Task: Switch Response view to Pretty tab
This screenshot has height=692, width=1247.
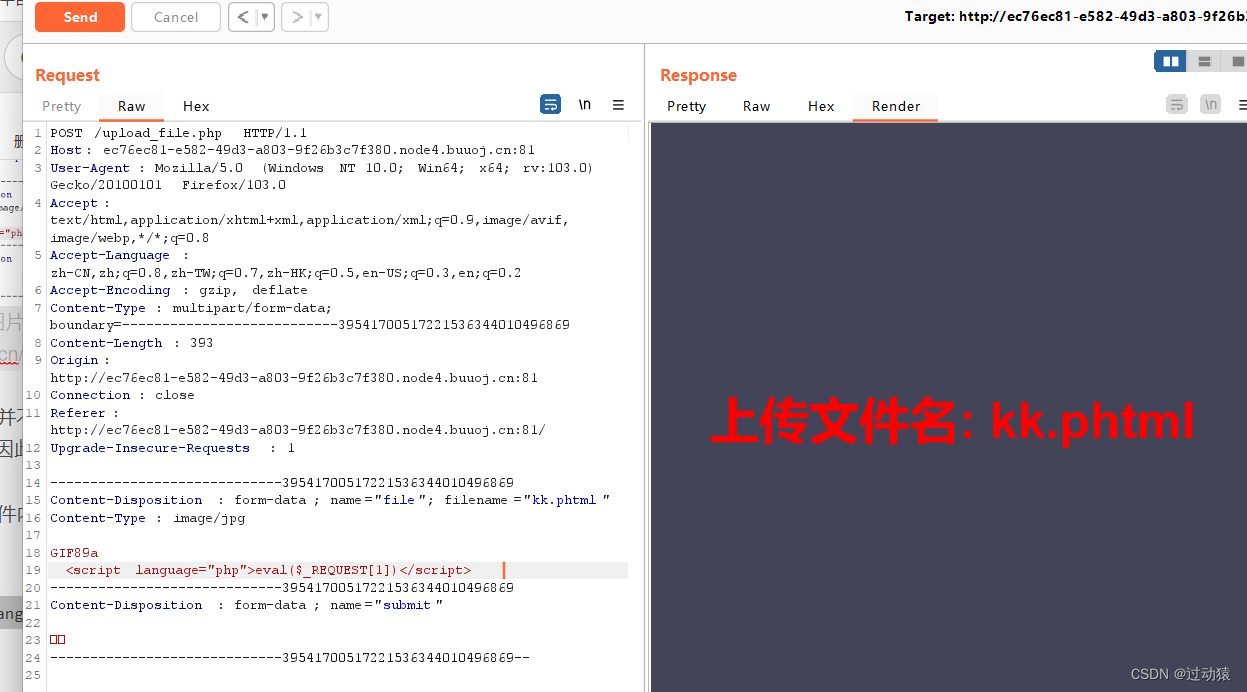Action: tap(686, 106)
